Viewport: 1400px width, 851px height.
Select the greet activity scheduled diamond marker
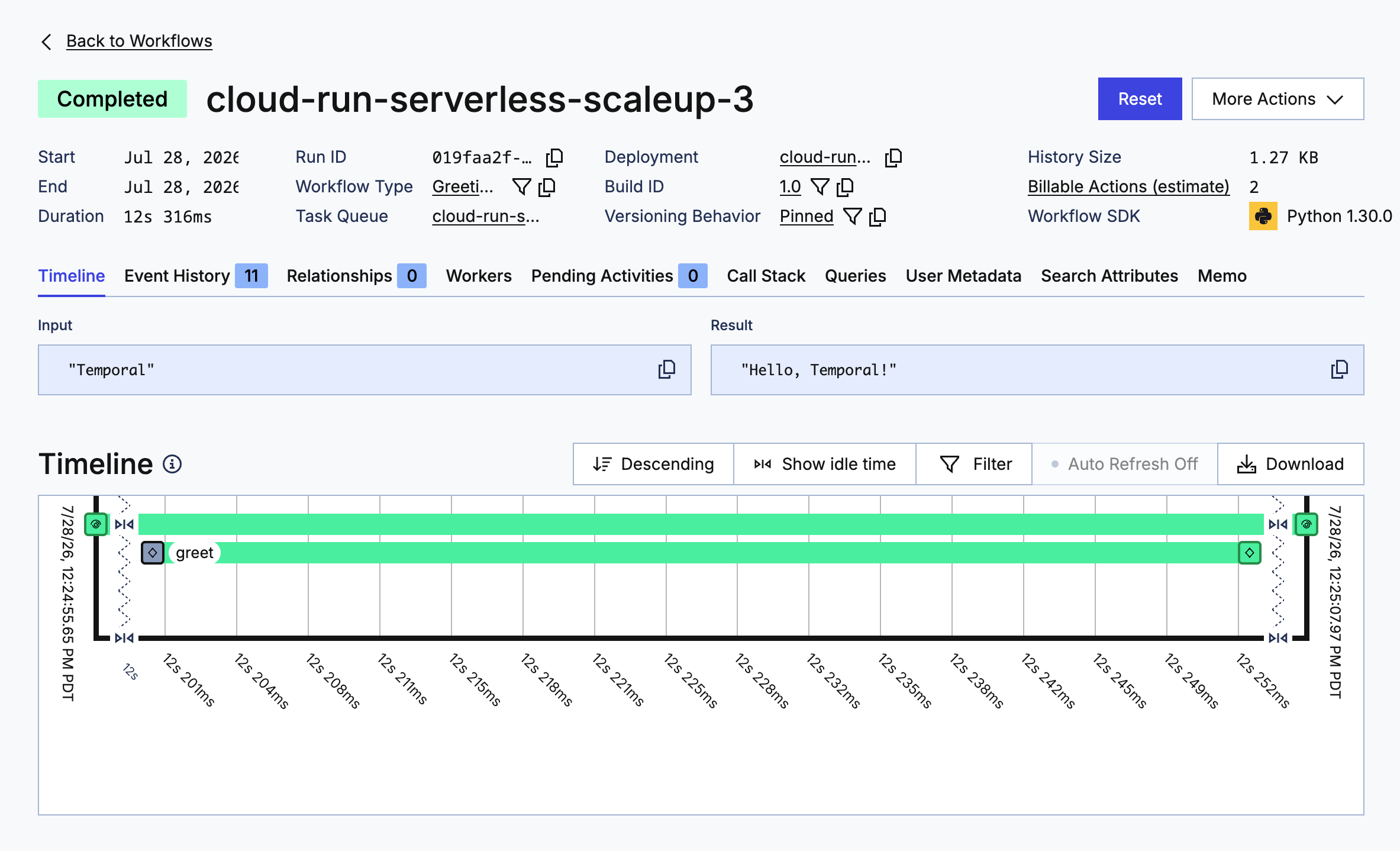[153, 553]
